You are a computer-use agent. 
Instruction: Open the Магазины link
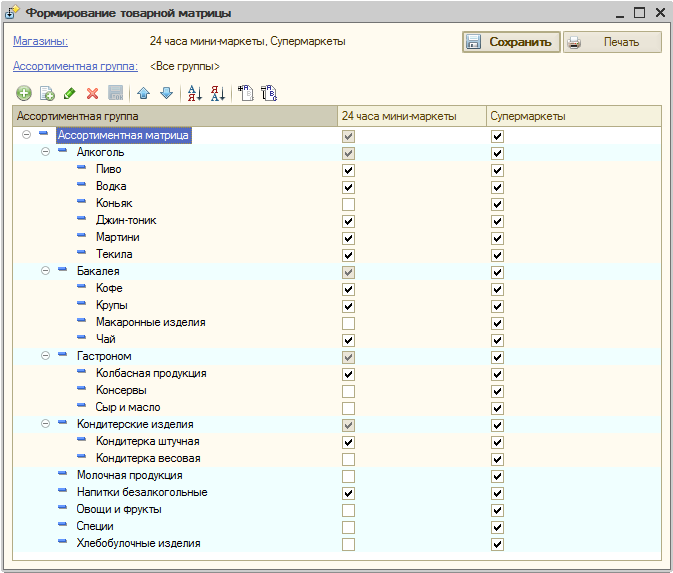pos(40,41)
